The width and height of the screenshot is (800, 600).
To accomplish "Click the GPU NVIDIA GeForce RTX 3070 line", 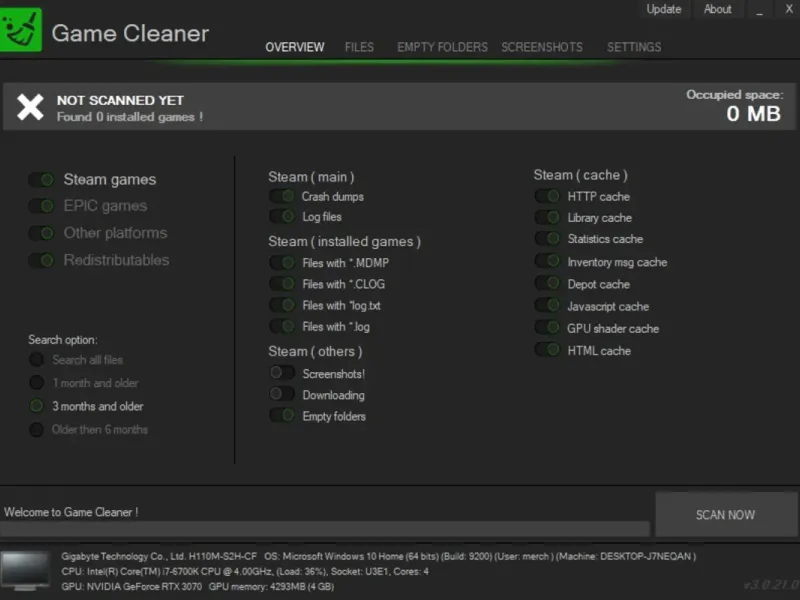I will [x=197, y=587].
